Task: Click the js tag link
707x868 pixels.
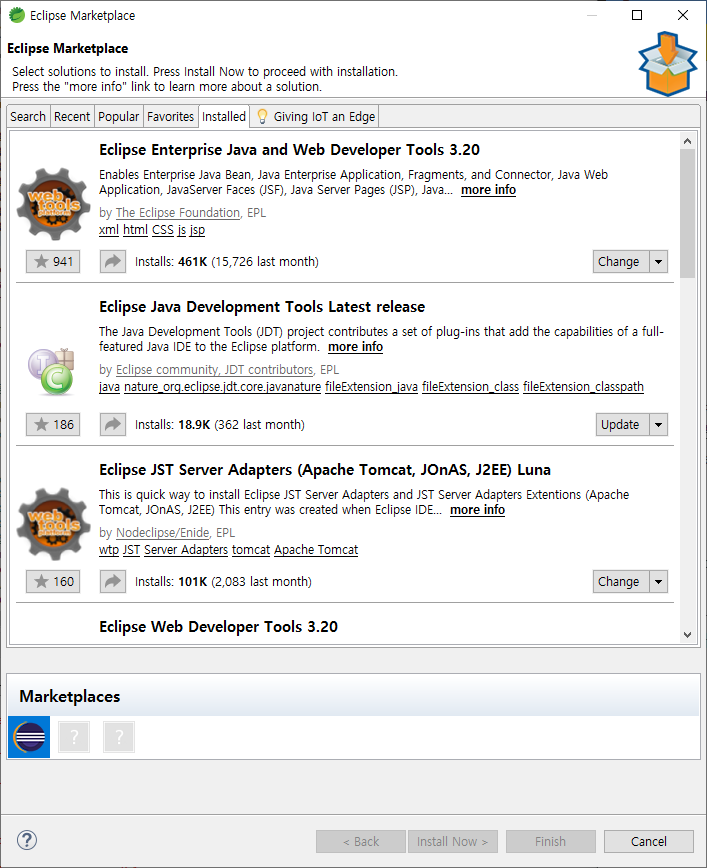Action: (182, 230)
